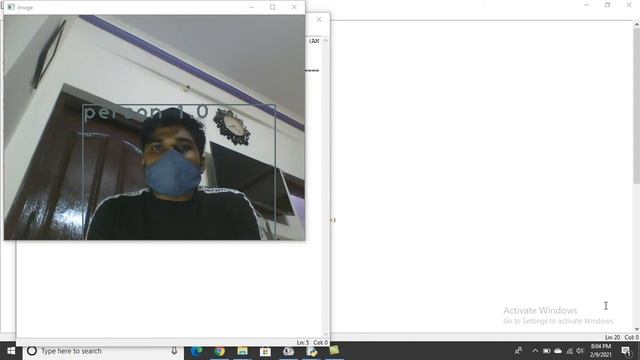Minimize the maximized editor window

pyautogui.click(x=587, y=5)
